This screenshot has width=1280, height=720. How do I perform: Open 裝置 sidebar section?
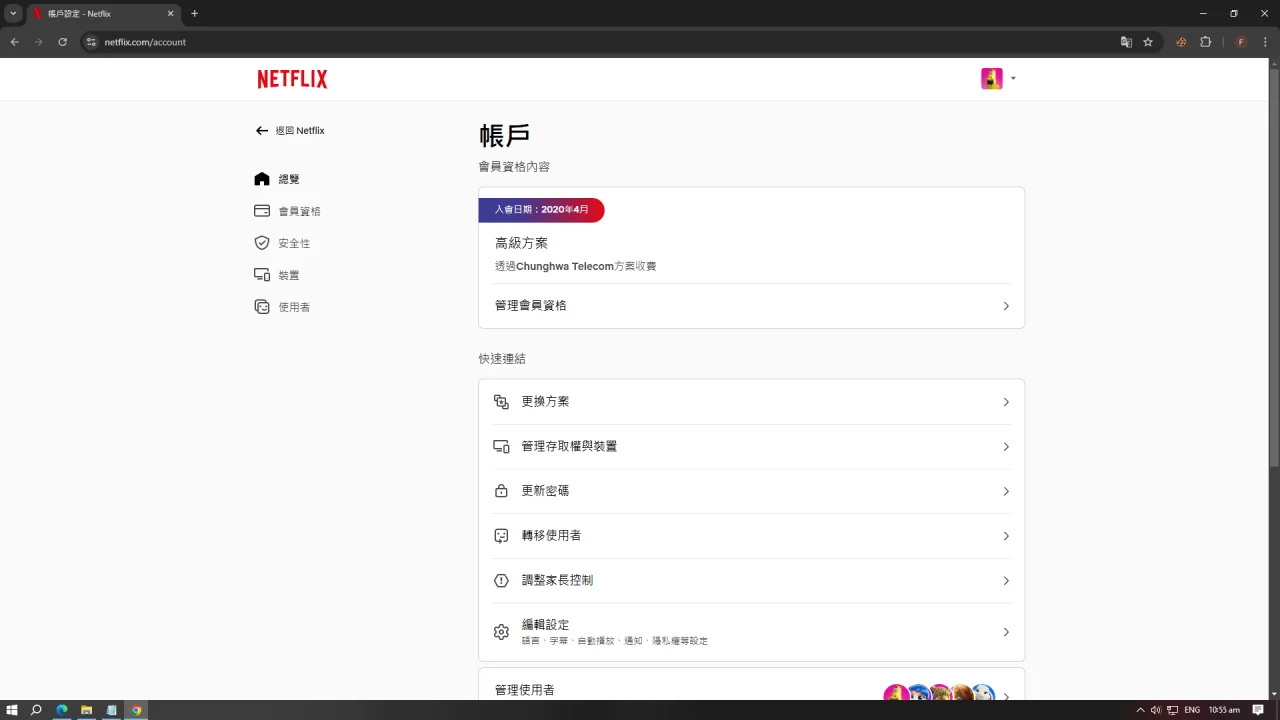[277, 275]
